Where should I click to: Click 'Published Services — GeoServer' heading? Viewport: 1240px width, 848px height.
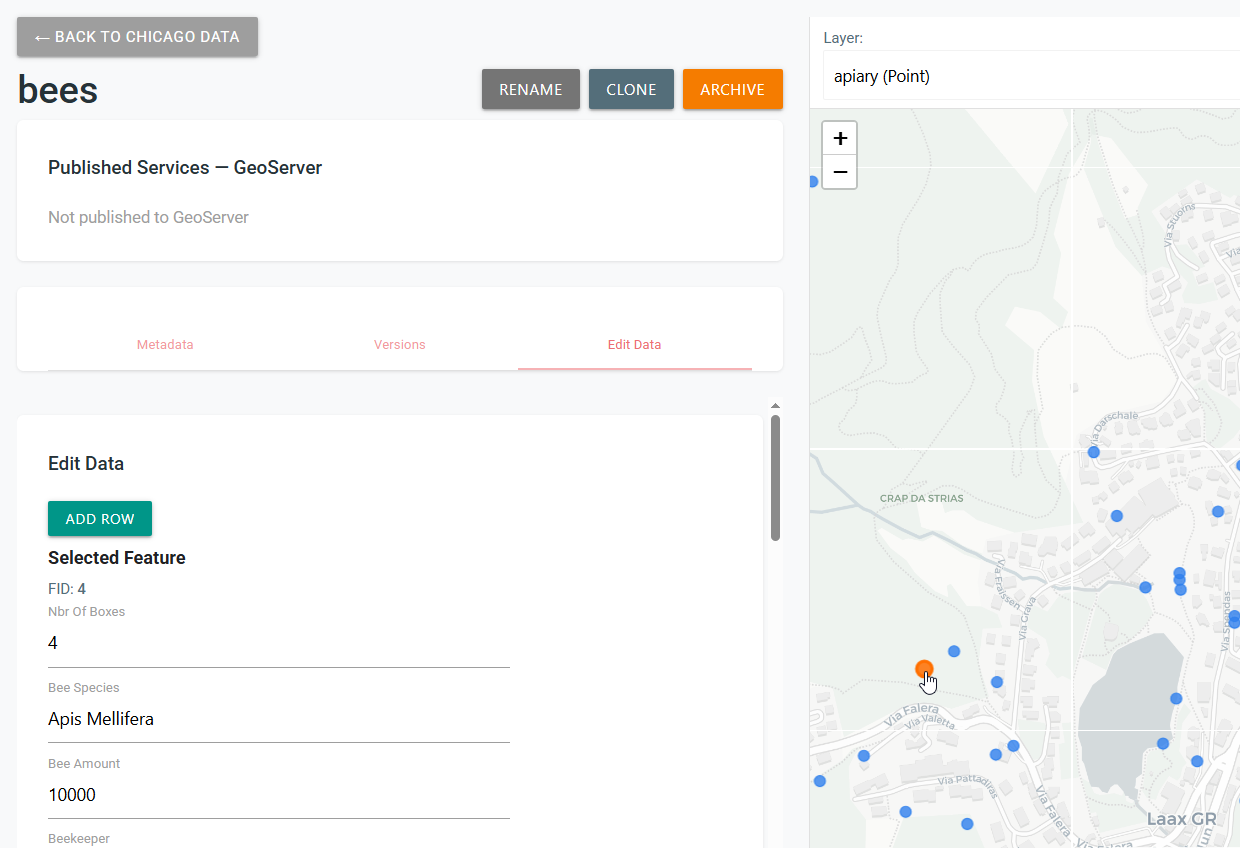tap(185, 168)
